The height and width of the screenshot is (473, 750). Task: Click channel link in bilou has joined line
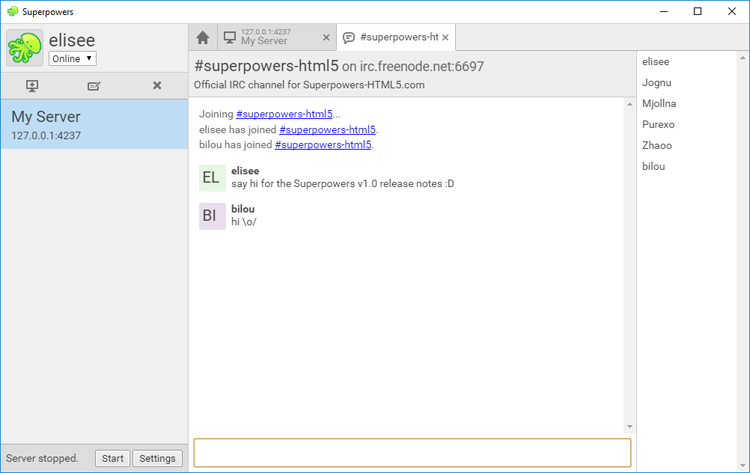(323, 144)
